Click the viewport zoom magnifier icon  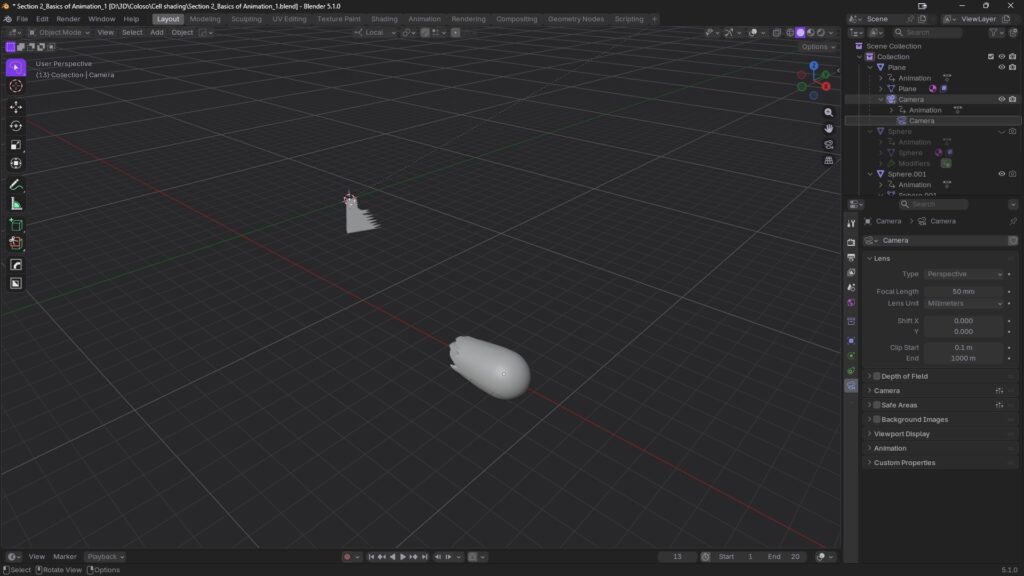pos(828,113)
